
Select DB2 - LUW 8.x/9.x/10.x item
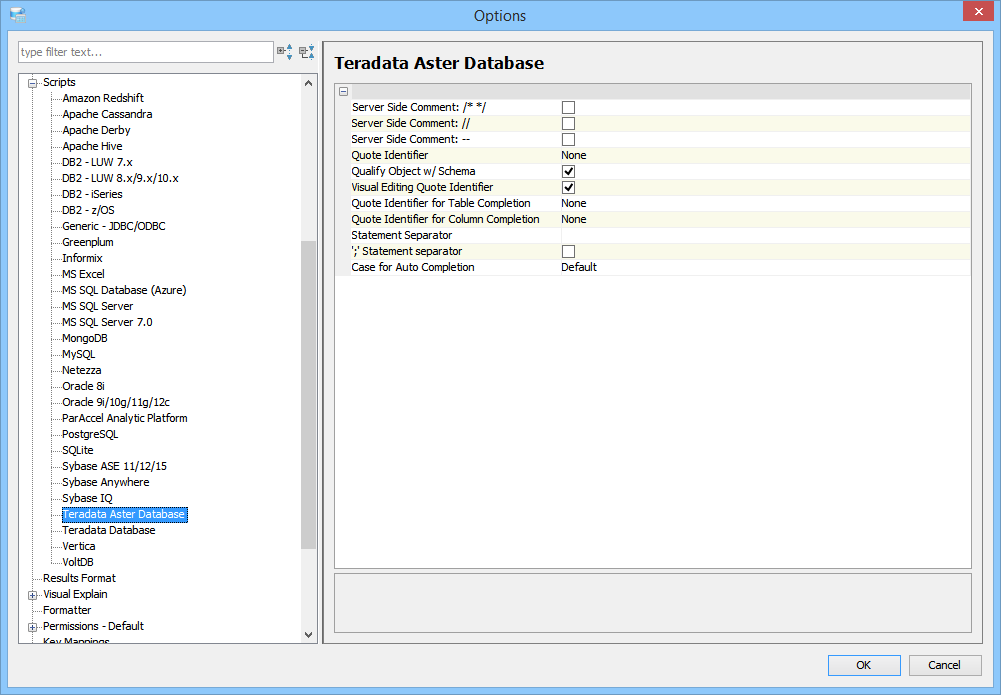(x=120, y=177)
